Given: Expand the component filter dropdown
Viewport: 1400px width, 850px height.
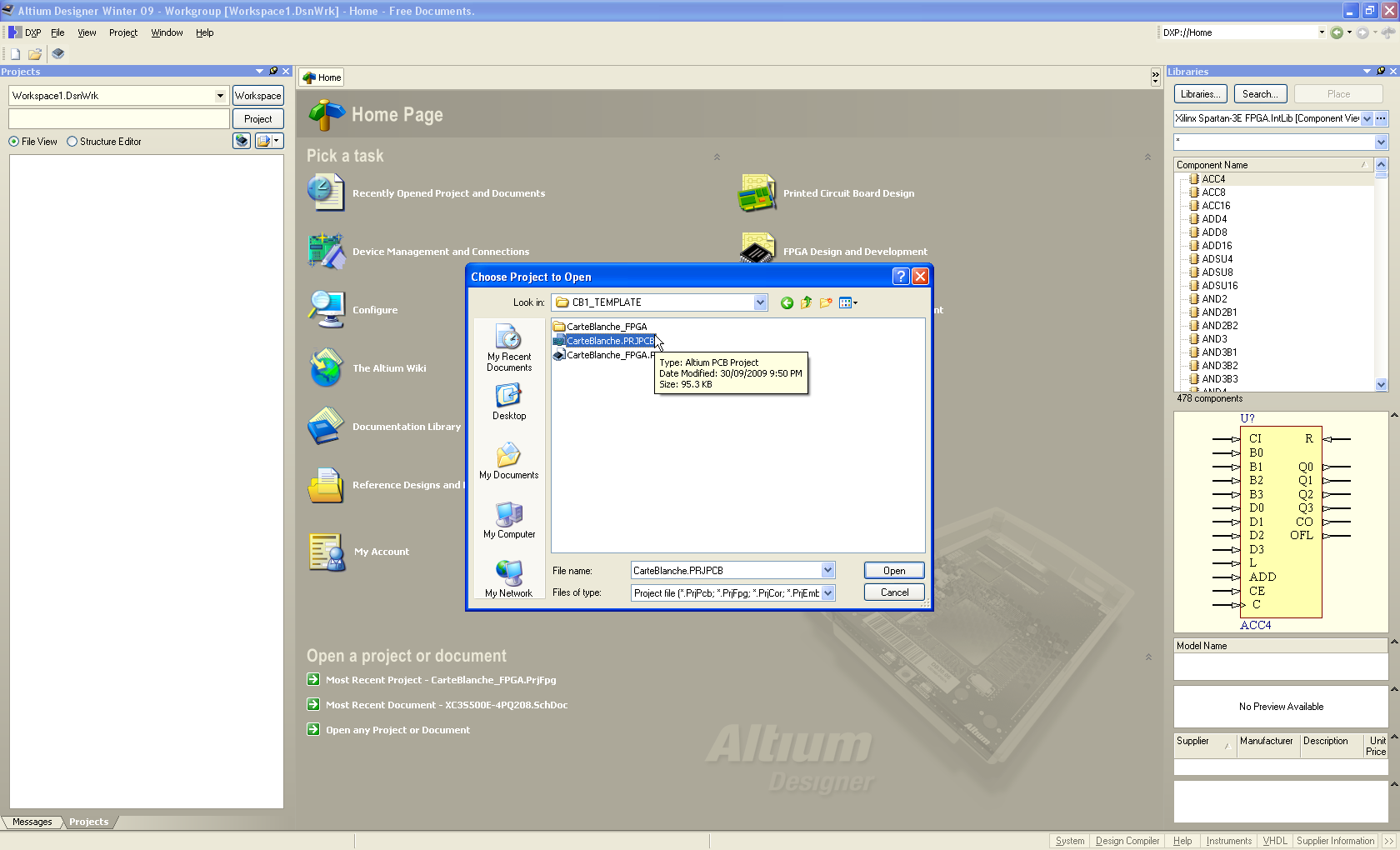Looking at the screenshot, I should point(1381,142).
